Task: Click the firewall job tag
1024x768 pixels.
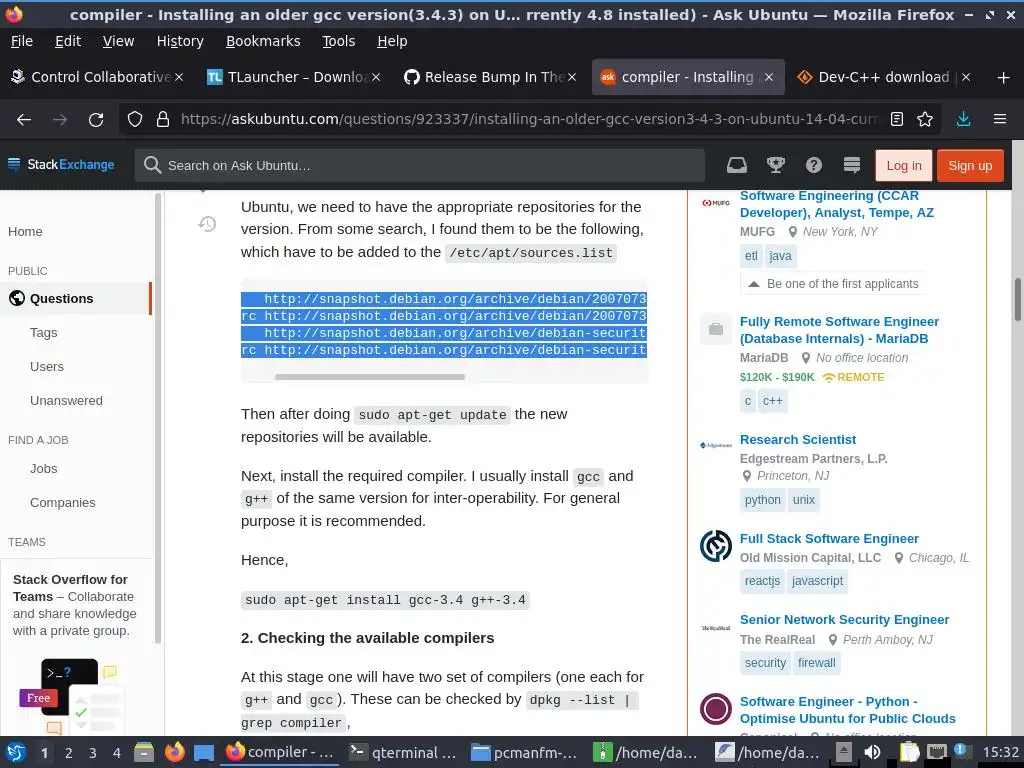Action: (816, 664)
